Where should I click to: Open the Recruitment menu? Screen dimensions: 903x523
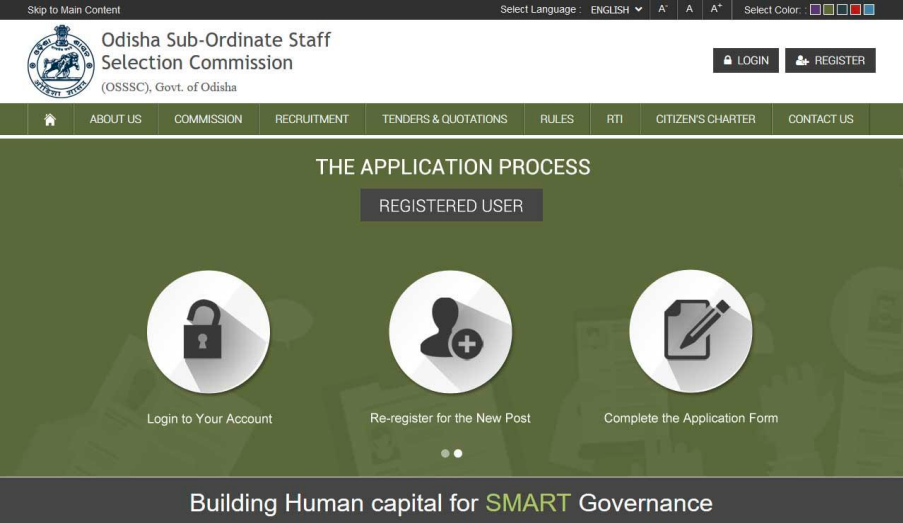312,119
